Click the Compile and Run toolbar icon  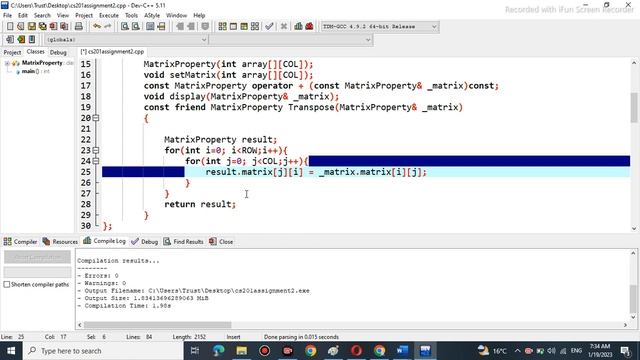click(x=244, y=27)
